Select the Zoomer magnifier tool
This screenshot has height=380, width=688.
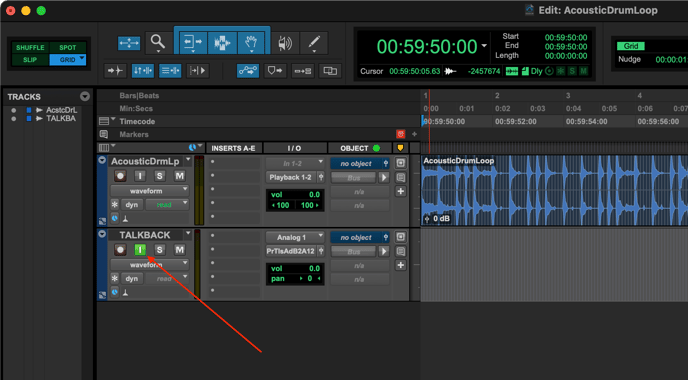(158, 43)
